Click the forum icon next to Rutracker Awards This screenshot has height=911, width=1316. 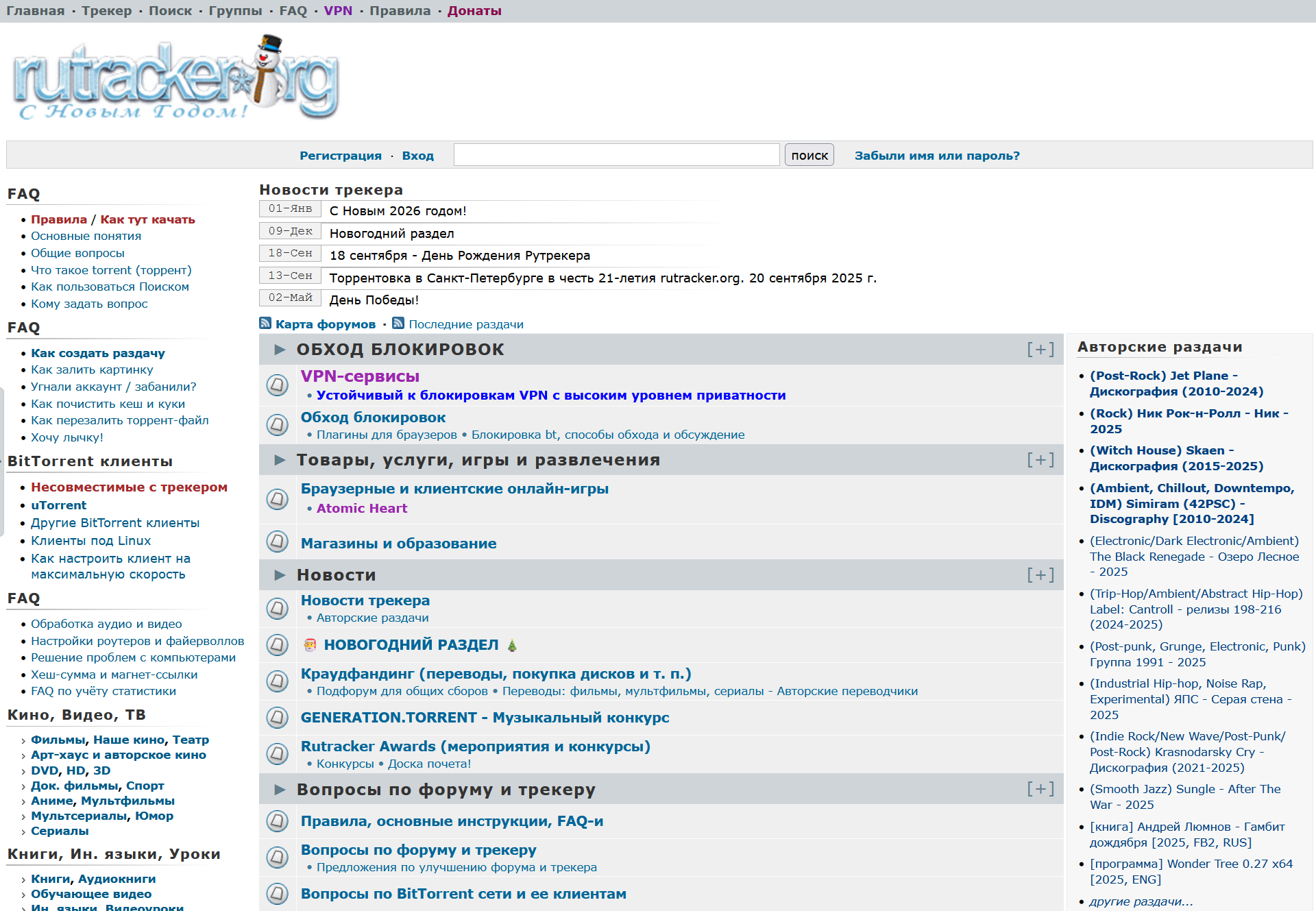(x=277, y=754)
